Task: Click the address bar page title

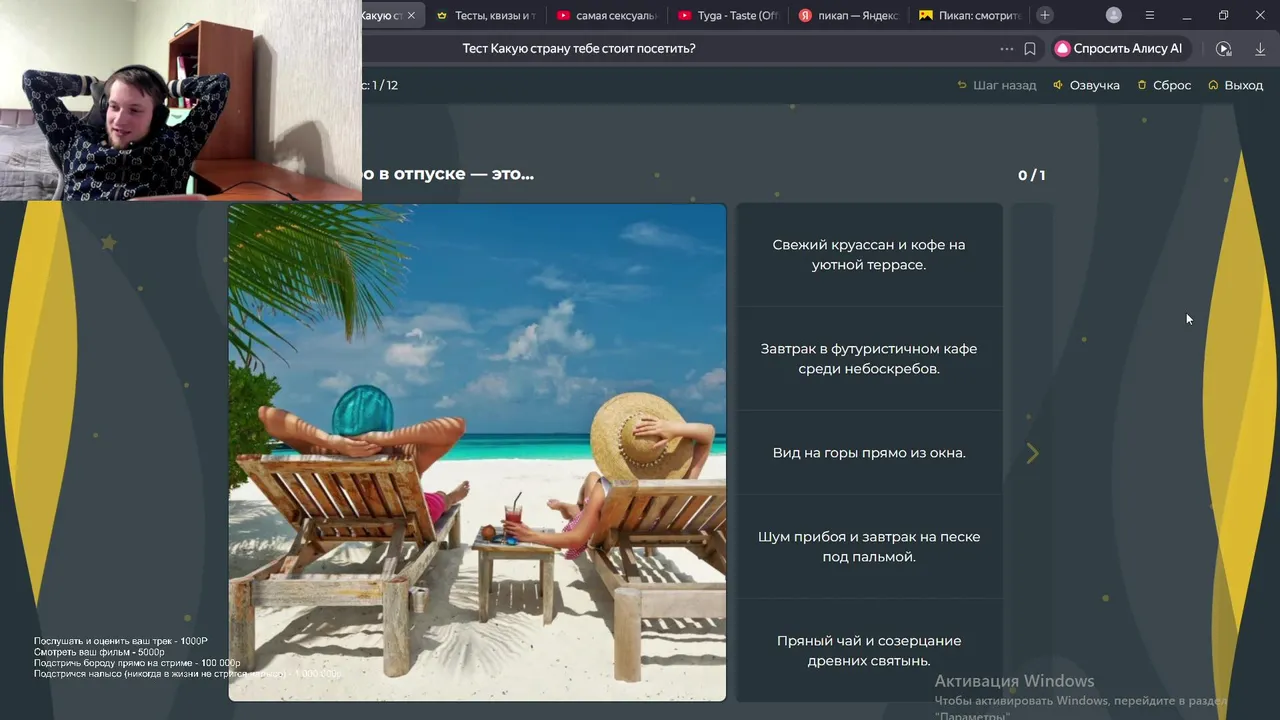Action: 579,48
